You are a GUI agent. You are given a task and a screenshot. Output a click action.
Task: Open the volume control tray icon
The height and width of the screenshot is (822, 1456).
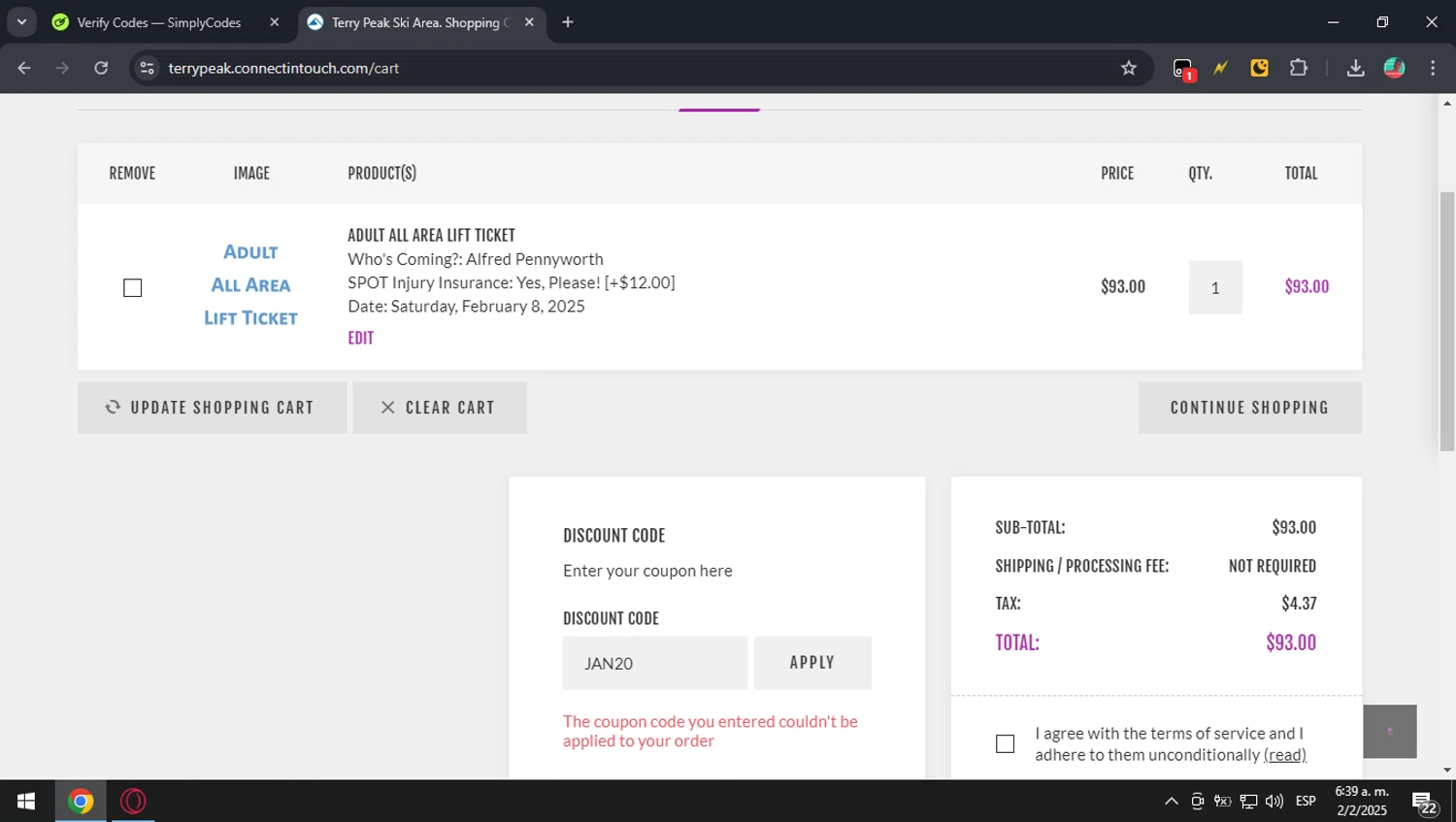click(1274, 801)
